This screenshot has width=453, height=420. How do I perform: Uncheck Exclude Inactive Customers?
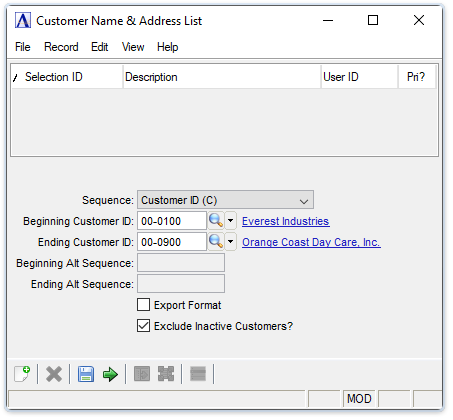click(x=143, y=326)
